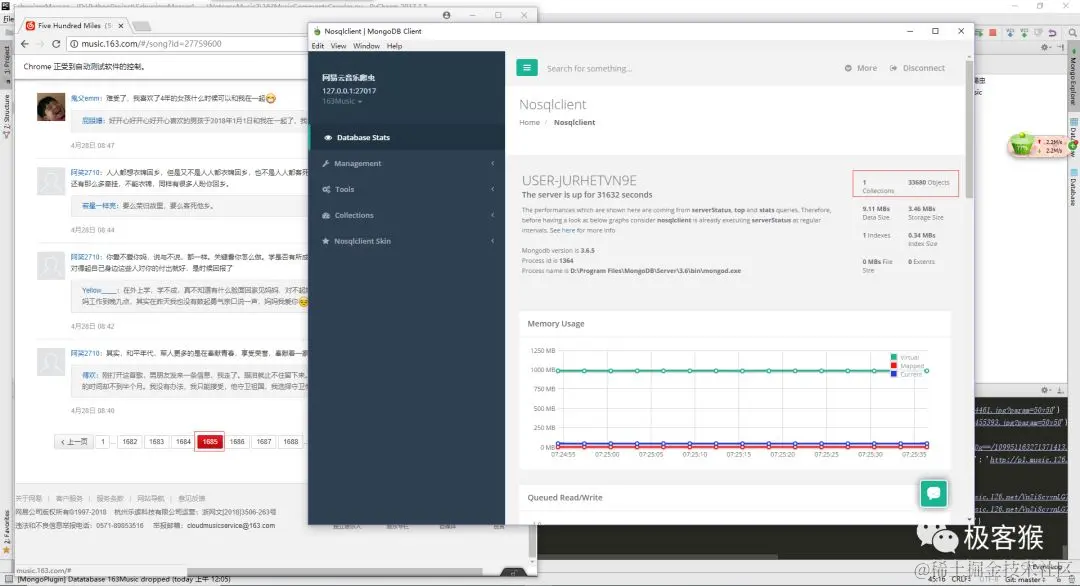The width and height of the screenshot is (1080, 586).
Task: Click the Nosqlclient page vertical scrollbar
Action: click(x=969, y=127)
